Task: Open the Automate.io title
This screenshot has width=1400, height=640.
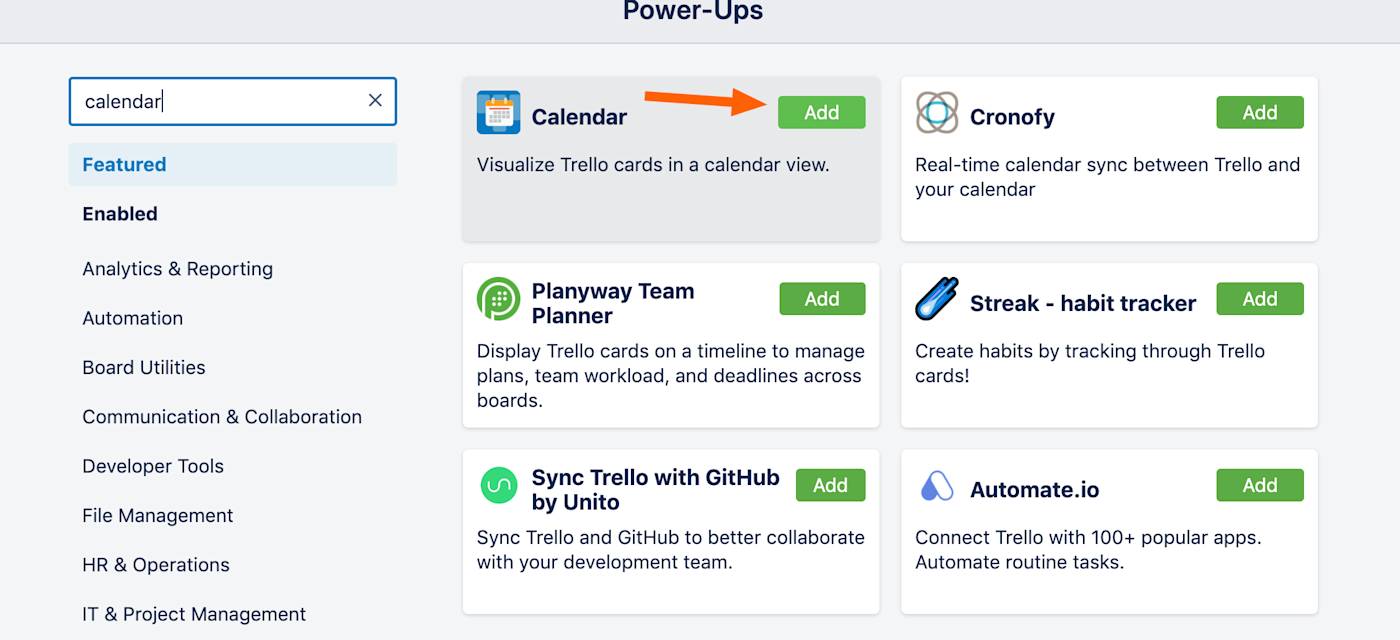Action: pyautogui.click(x=1034, y=490)
